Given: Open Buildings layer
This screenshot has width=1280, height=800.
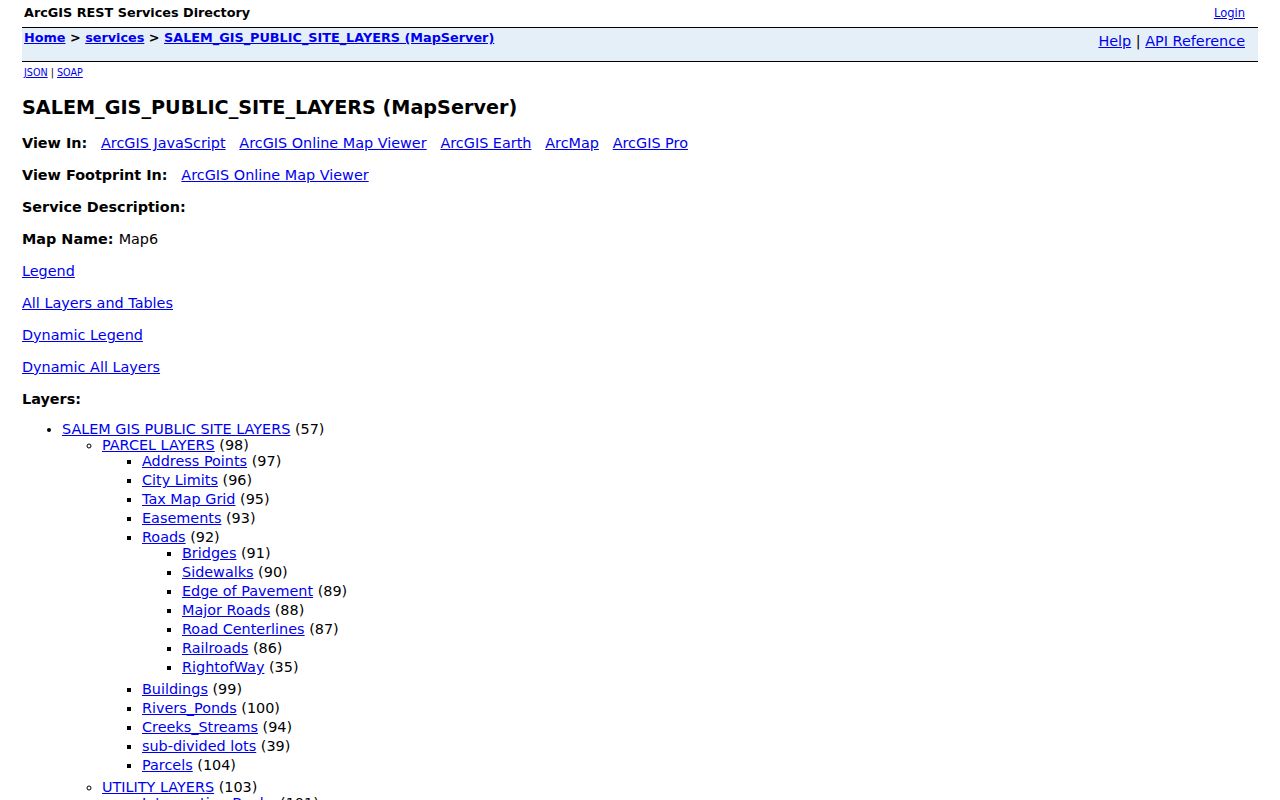Looking at the screenshot, I should tap(175, 689).
